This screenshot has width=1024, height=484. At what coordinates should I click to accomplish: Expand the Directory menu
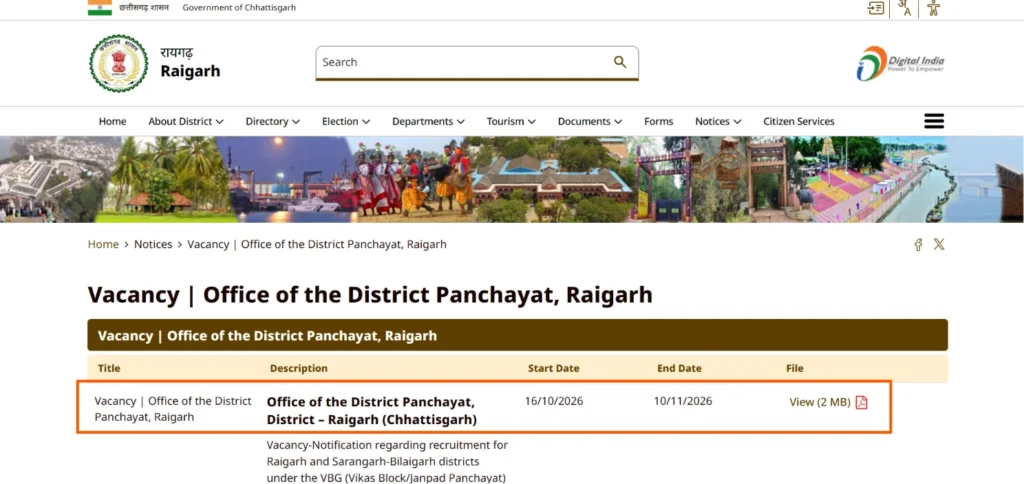click(x=273, y=121)
